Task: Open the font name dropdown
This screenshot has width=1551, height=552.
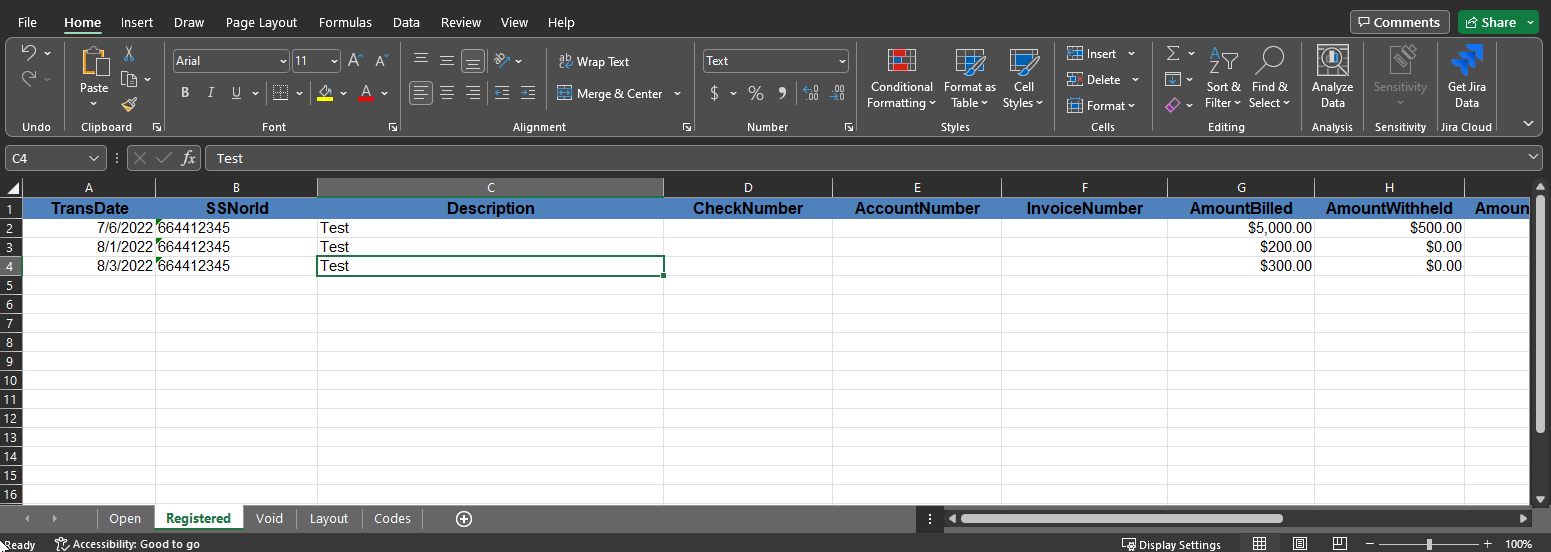Action: click(284, 61)
